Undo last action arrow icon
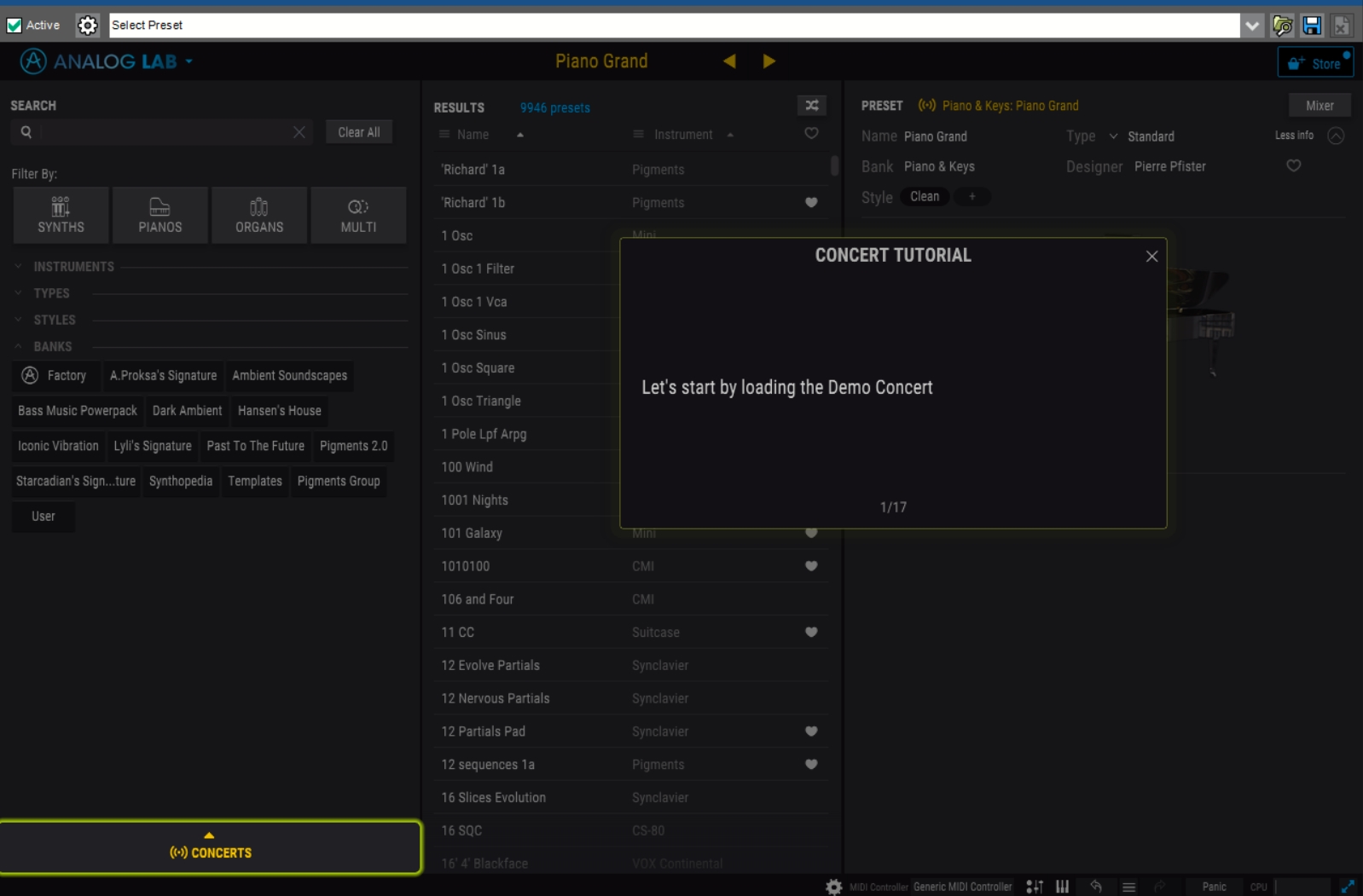1363x896 pixels. tap(1096, 887)
